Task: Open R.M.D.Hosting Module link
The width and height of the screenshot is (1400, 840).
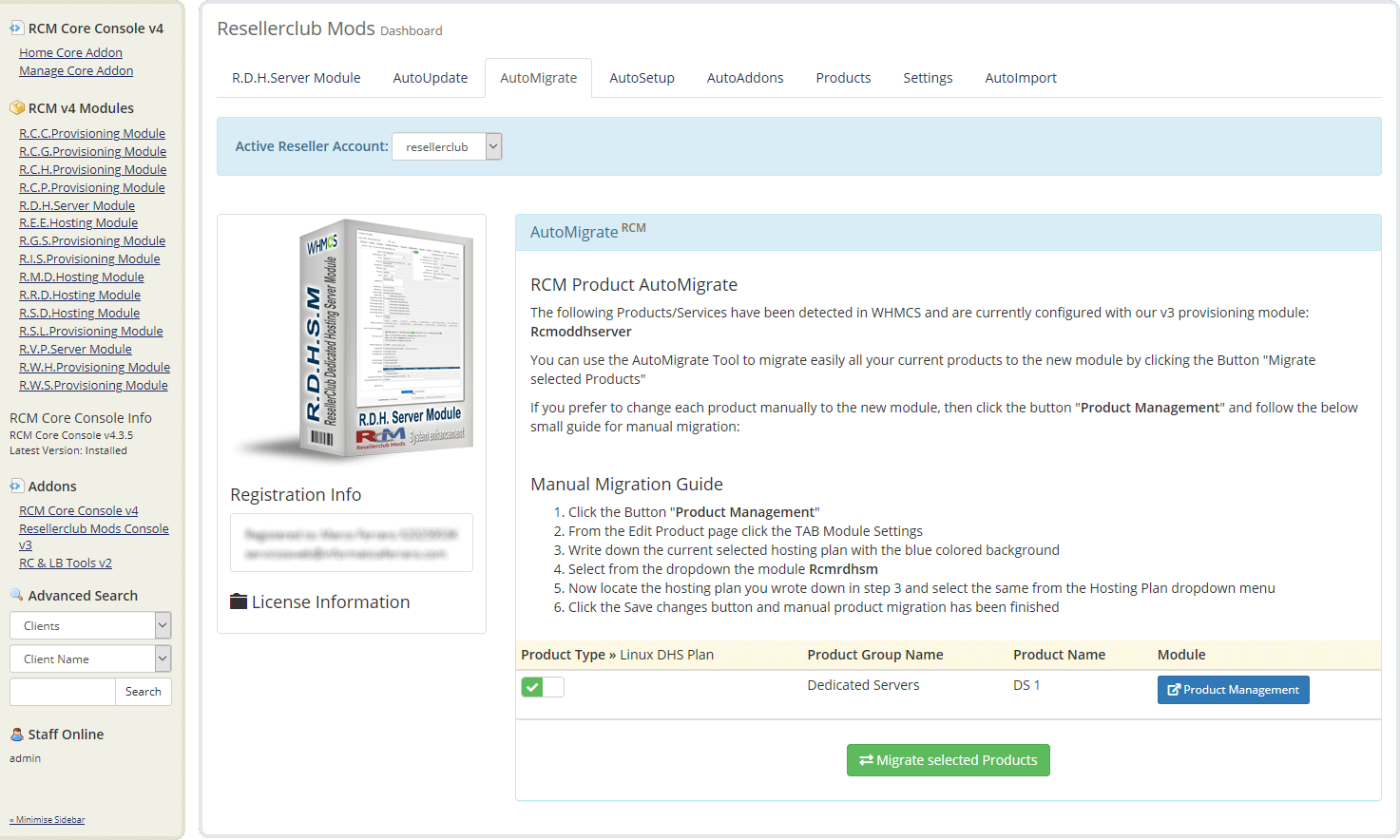Action: 82,277
